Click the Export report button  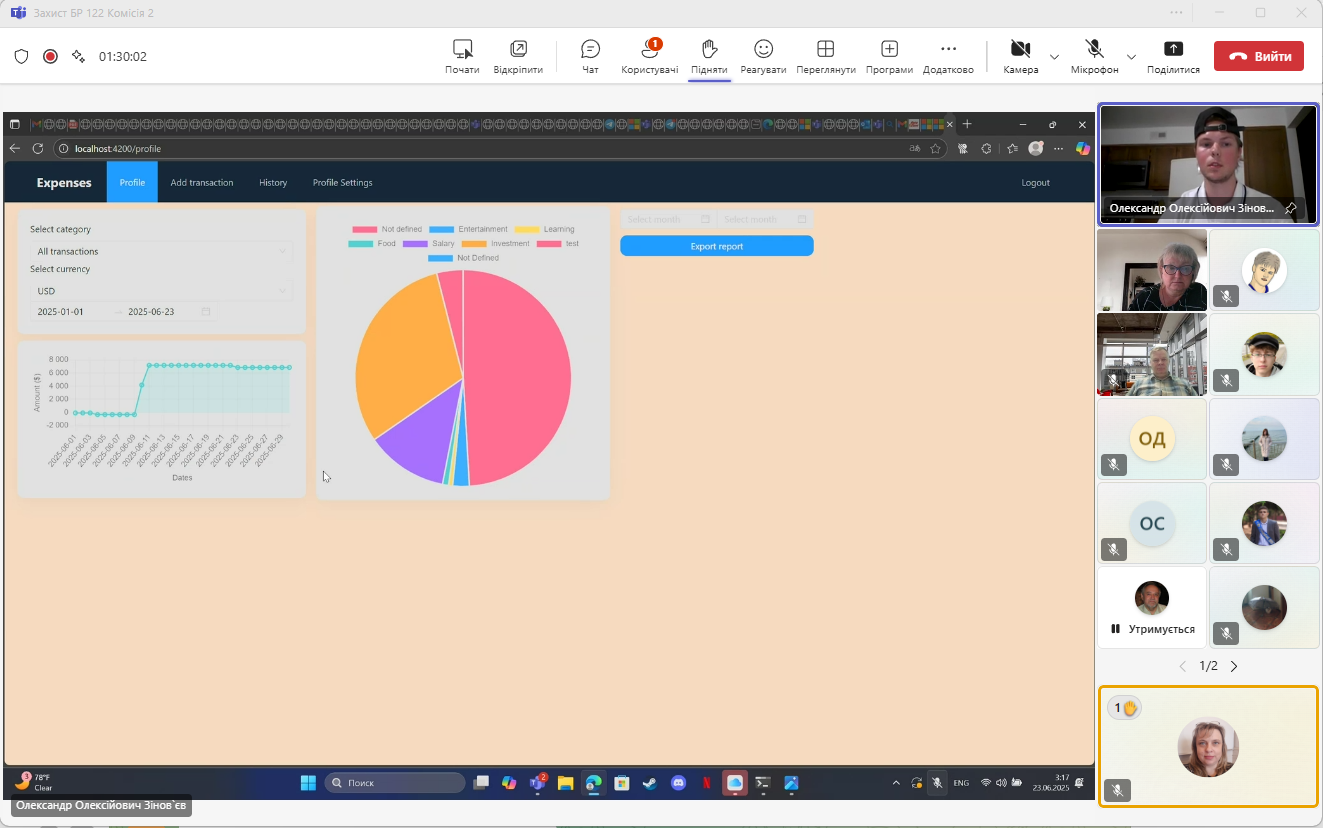tap(717, 246)
